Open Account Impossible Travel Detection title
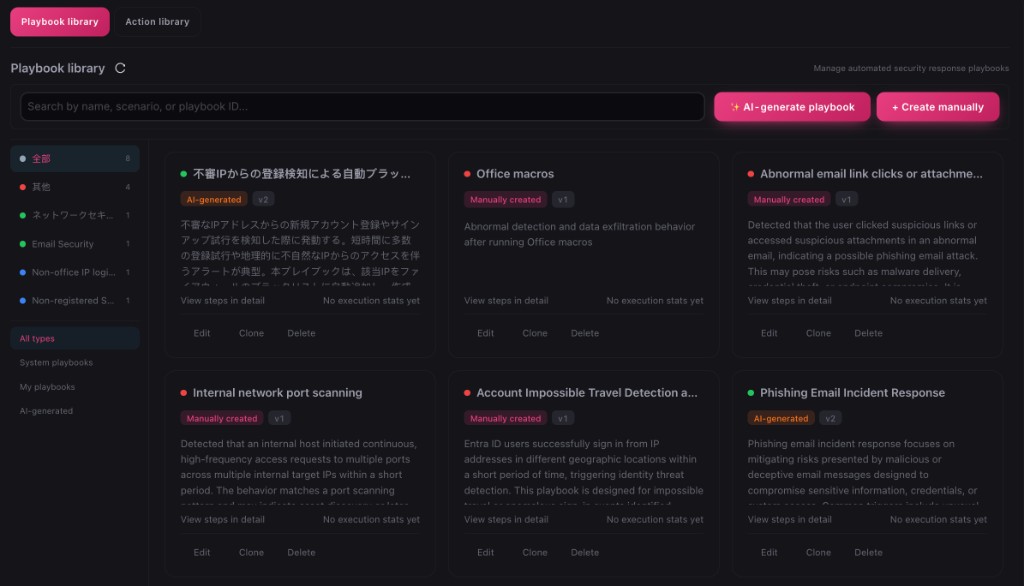Image resolution: width=1024 pixels, height=586 pixels. [x=586, y=393]
